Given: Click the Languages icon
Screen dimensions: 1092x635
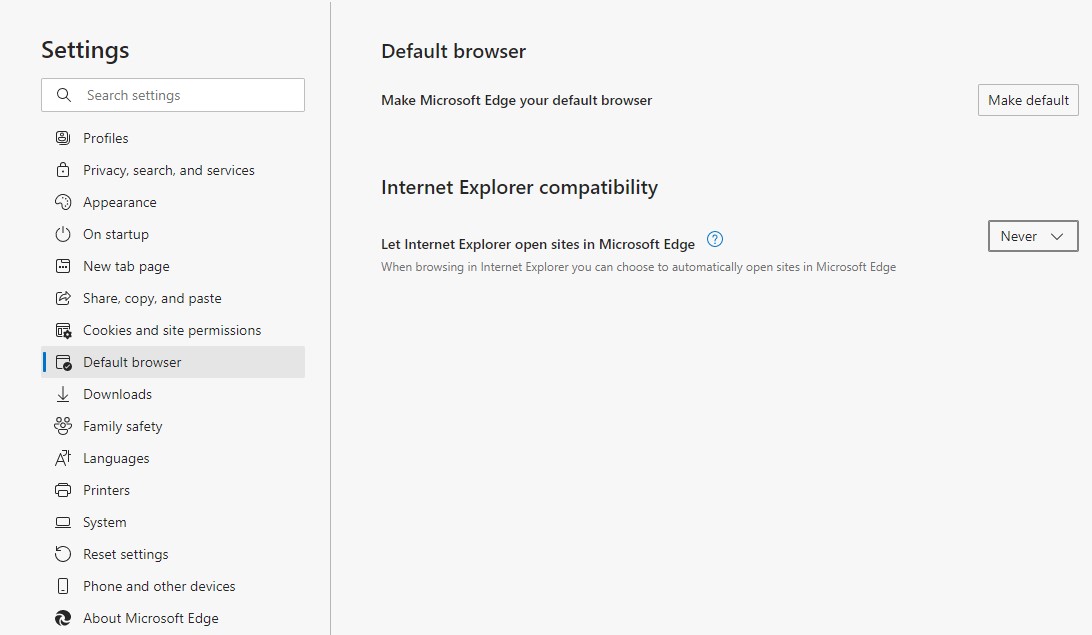Looking at the screenshot, I should [x=63, y=458].
